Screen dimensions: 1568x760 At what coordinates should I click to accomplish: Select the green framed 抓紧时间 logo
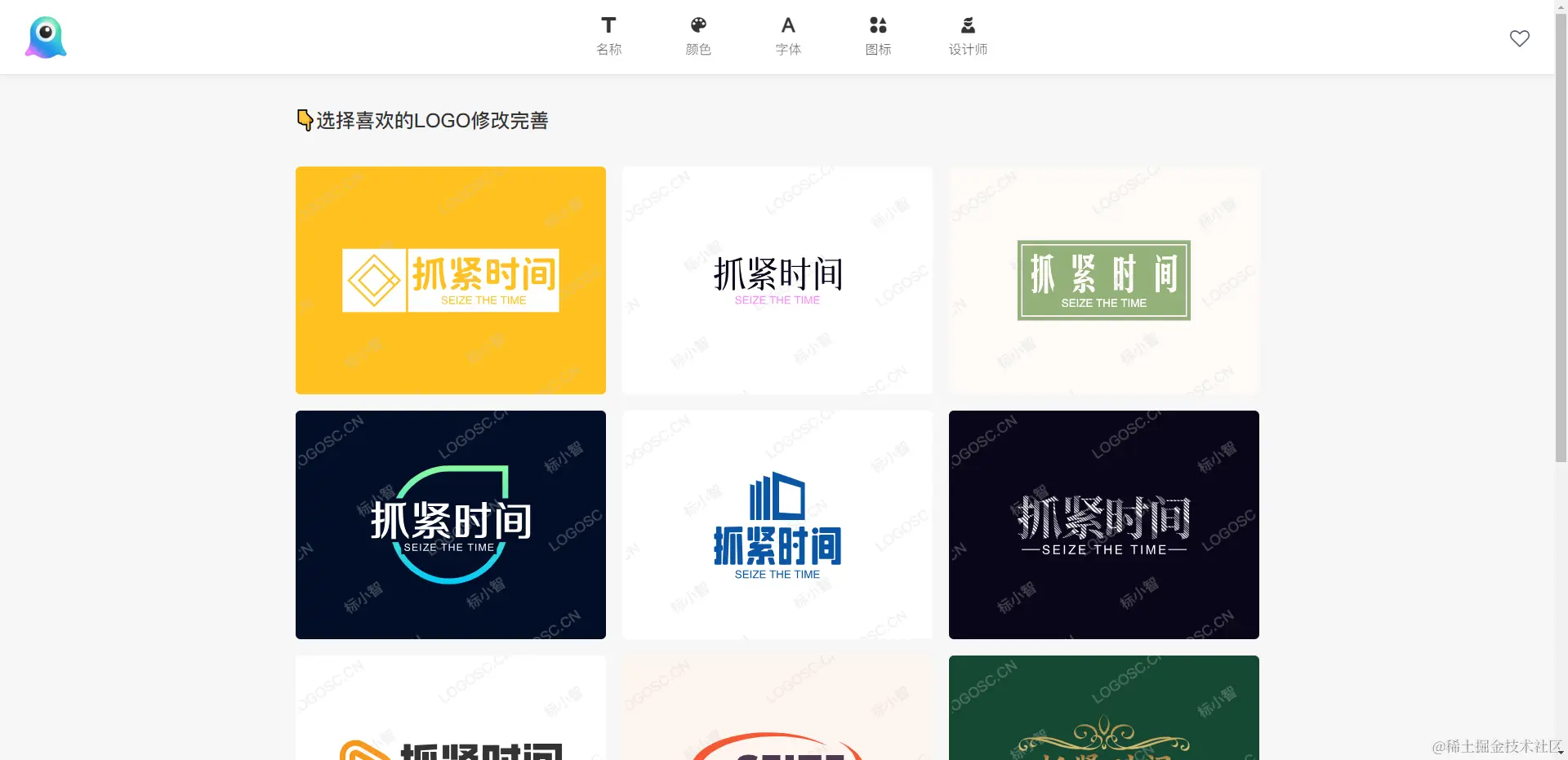[1104, 280]
